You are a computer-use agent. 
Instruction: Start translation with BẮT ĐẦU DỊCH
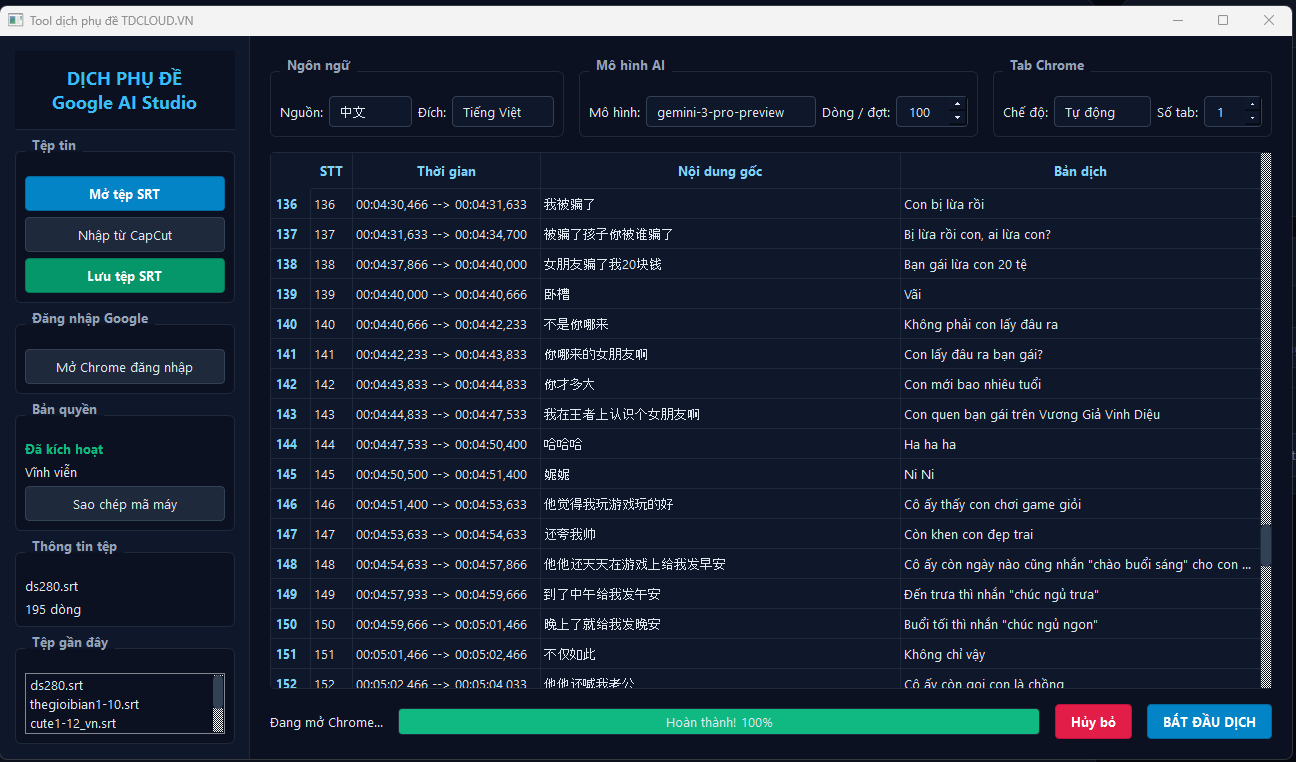coord(1209,722)
